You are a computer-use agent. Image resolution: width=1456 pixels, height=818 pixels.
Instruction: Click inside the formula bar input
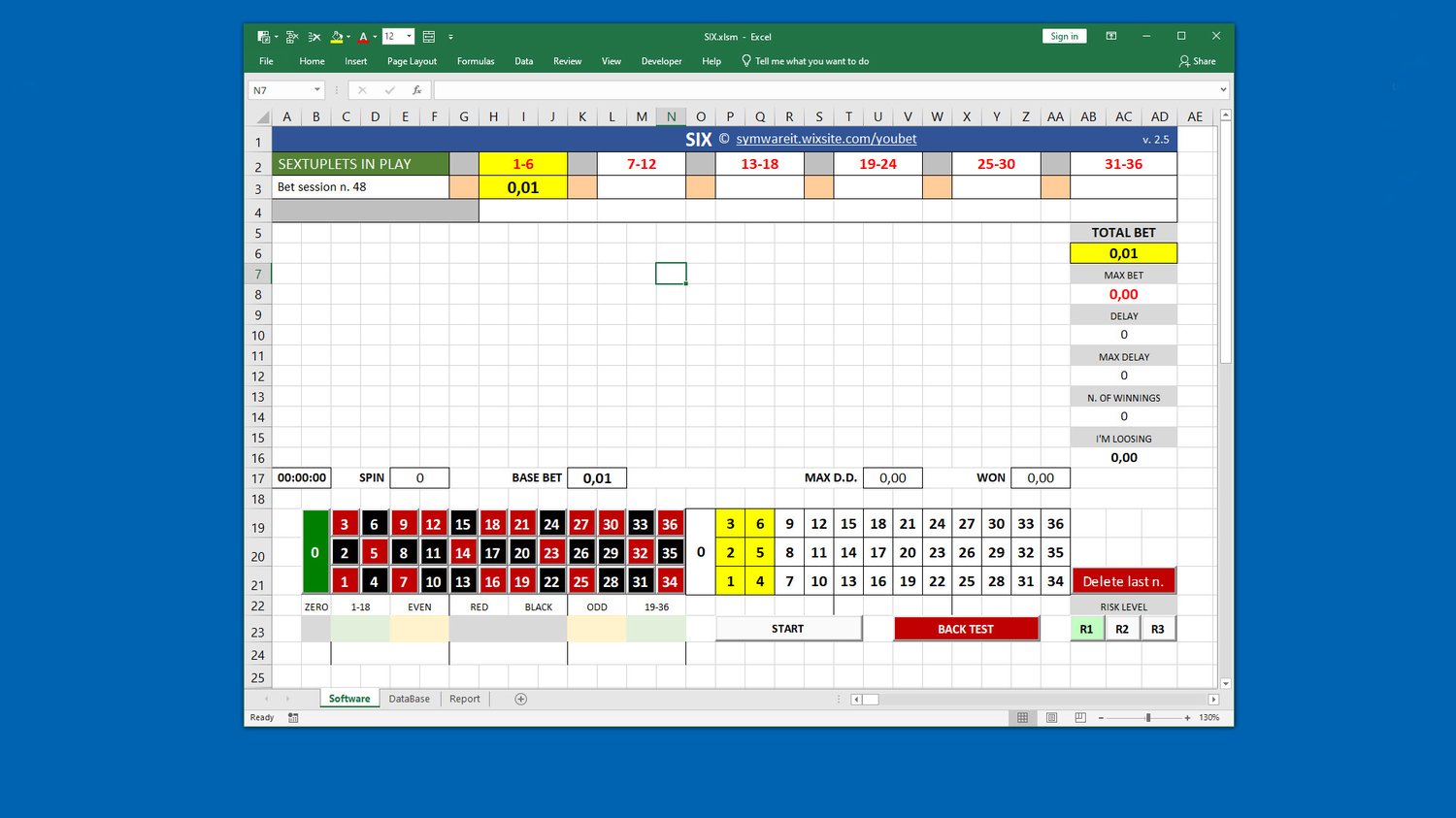825,90
